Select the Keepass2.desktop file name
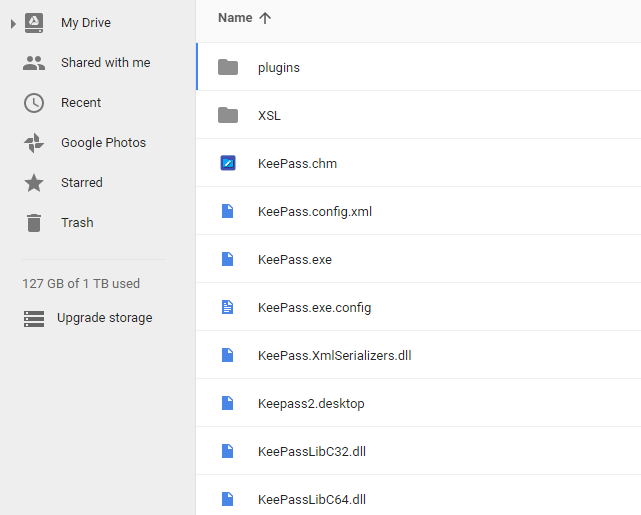This screenshot has height=515, width=641. pyautogui.click(x=311, y=403)
